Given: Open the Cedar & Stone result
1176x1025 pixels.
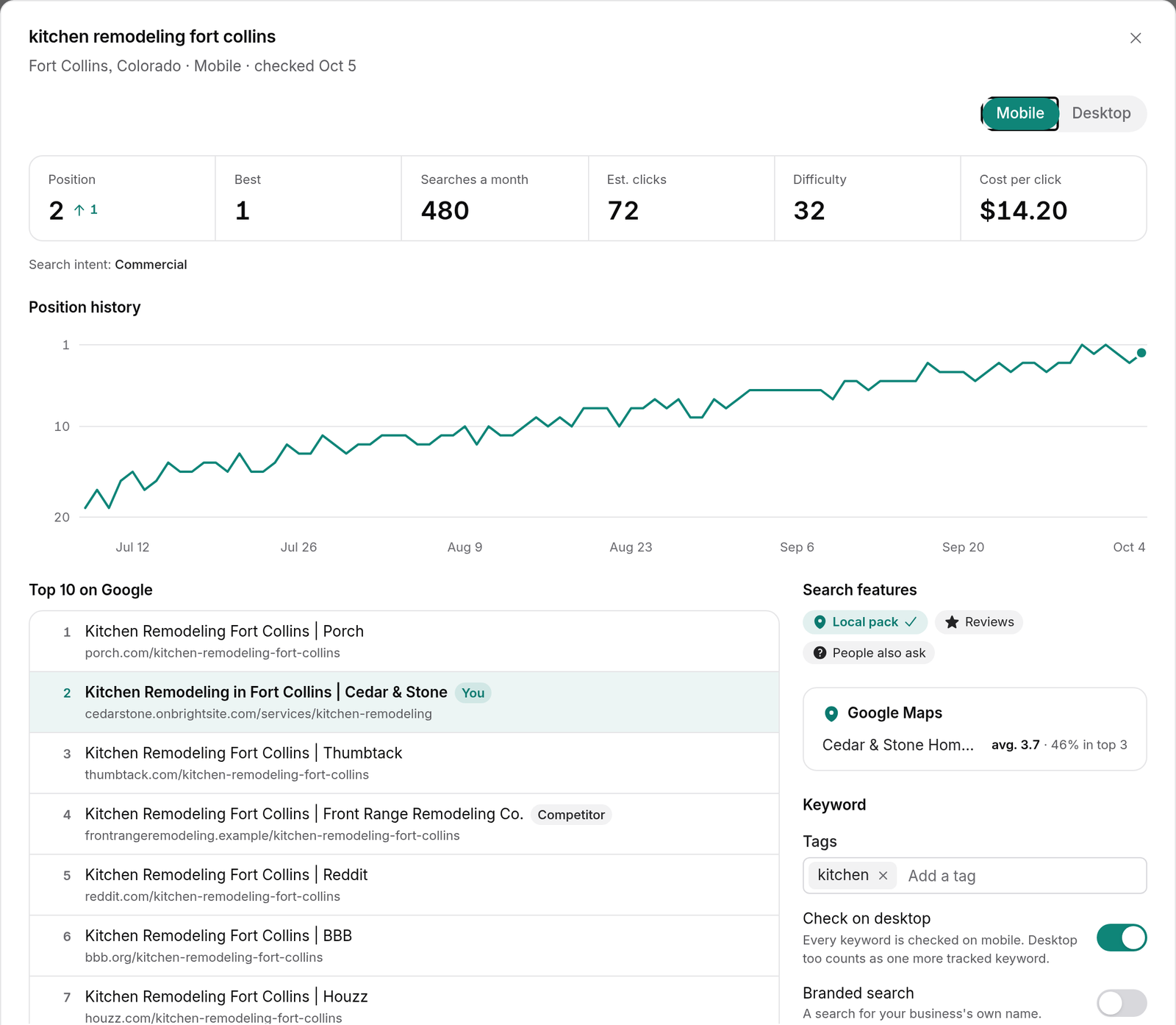Looking at the screenshot, I should pos(404,702).
